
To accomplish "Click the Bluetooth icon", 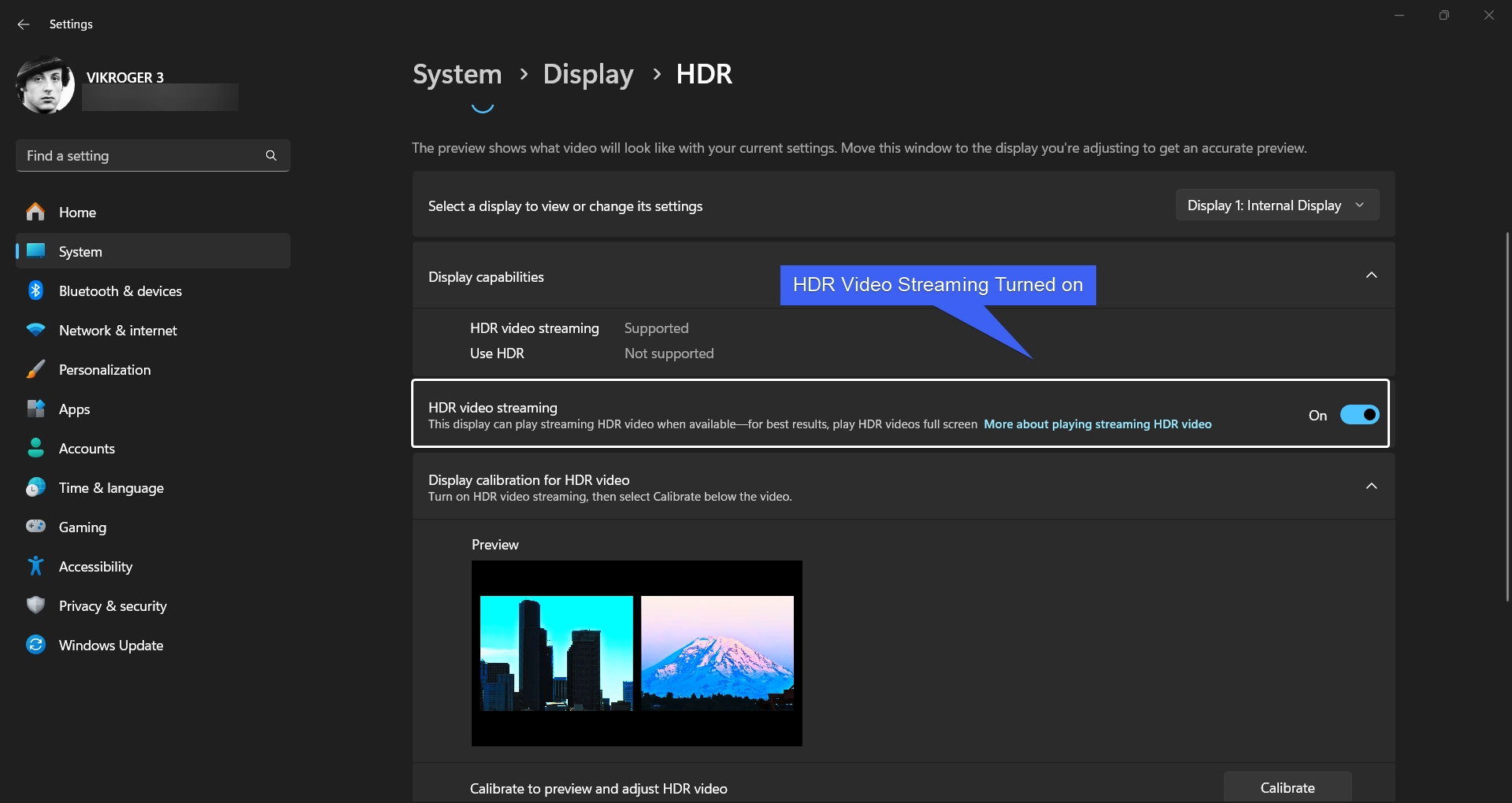I will tap(35, 290).
